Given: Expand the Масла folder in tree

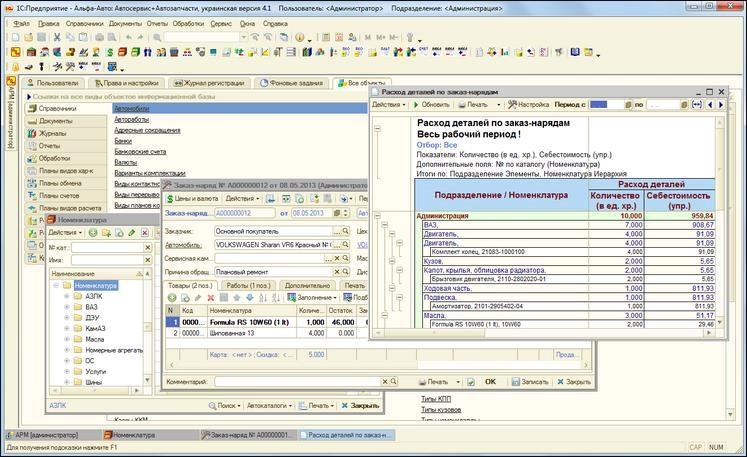Looking at the screenshot, I should [x=65, y=339].
